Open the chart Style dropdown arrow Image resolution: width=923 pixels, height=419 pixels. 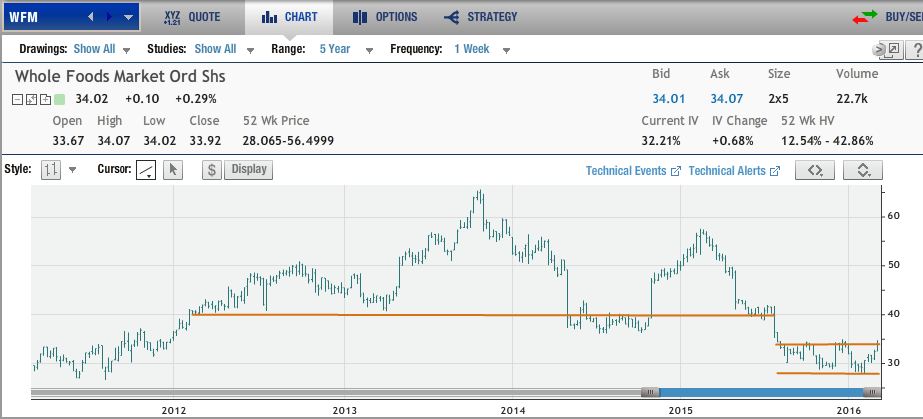72,171
